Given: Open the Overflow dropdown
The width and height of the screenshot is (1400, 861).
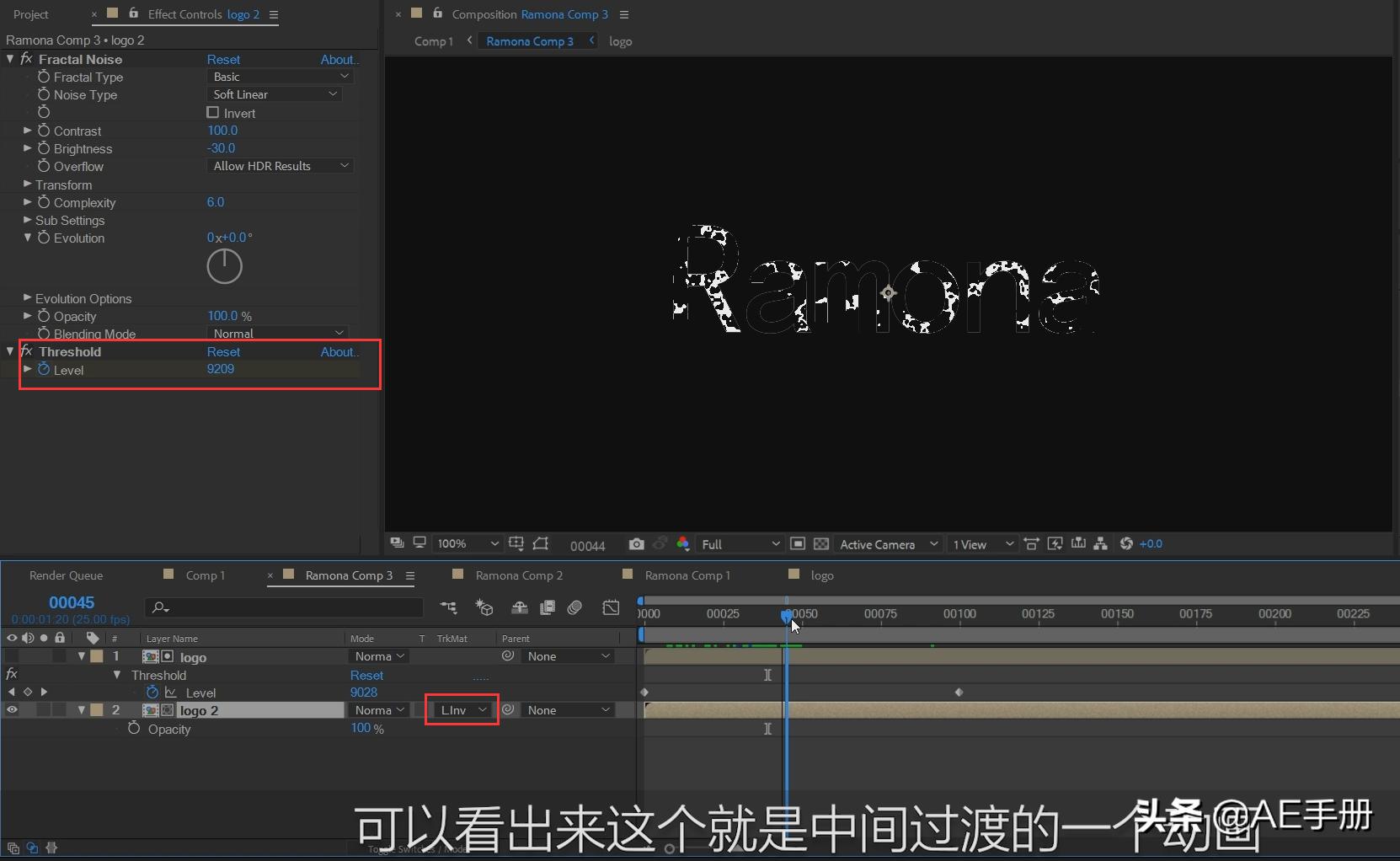Looking at the screenshot, I should 280,166.
